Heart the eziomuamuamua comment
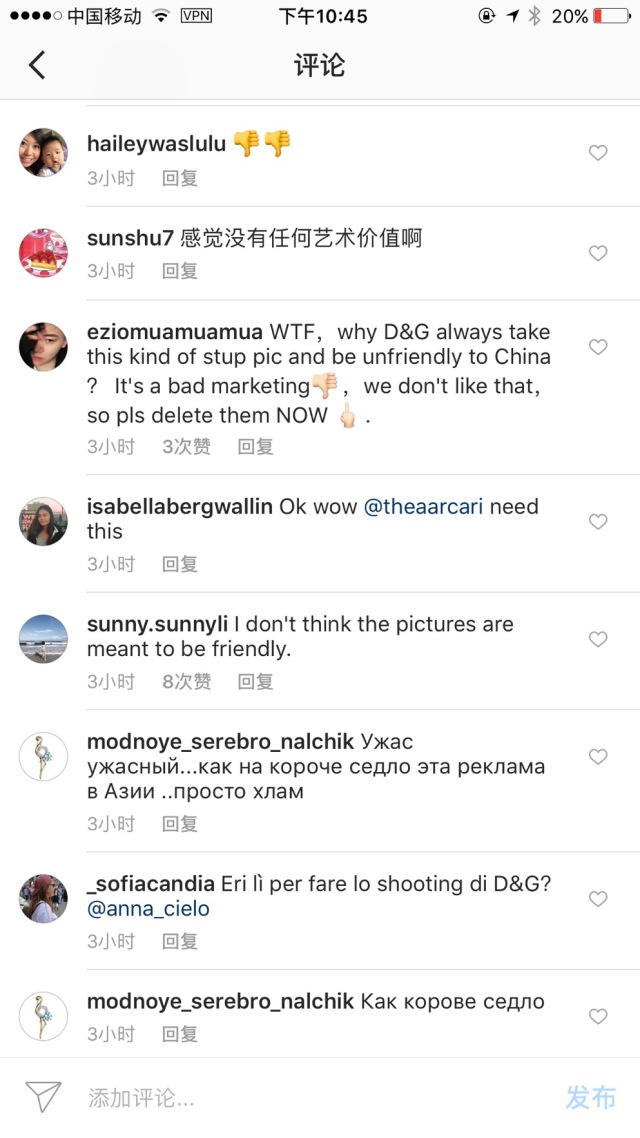Screen dimensions: 640x1138 click(598, 347)
